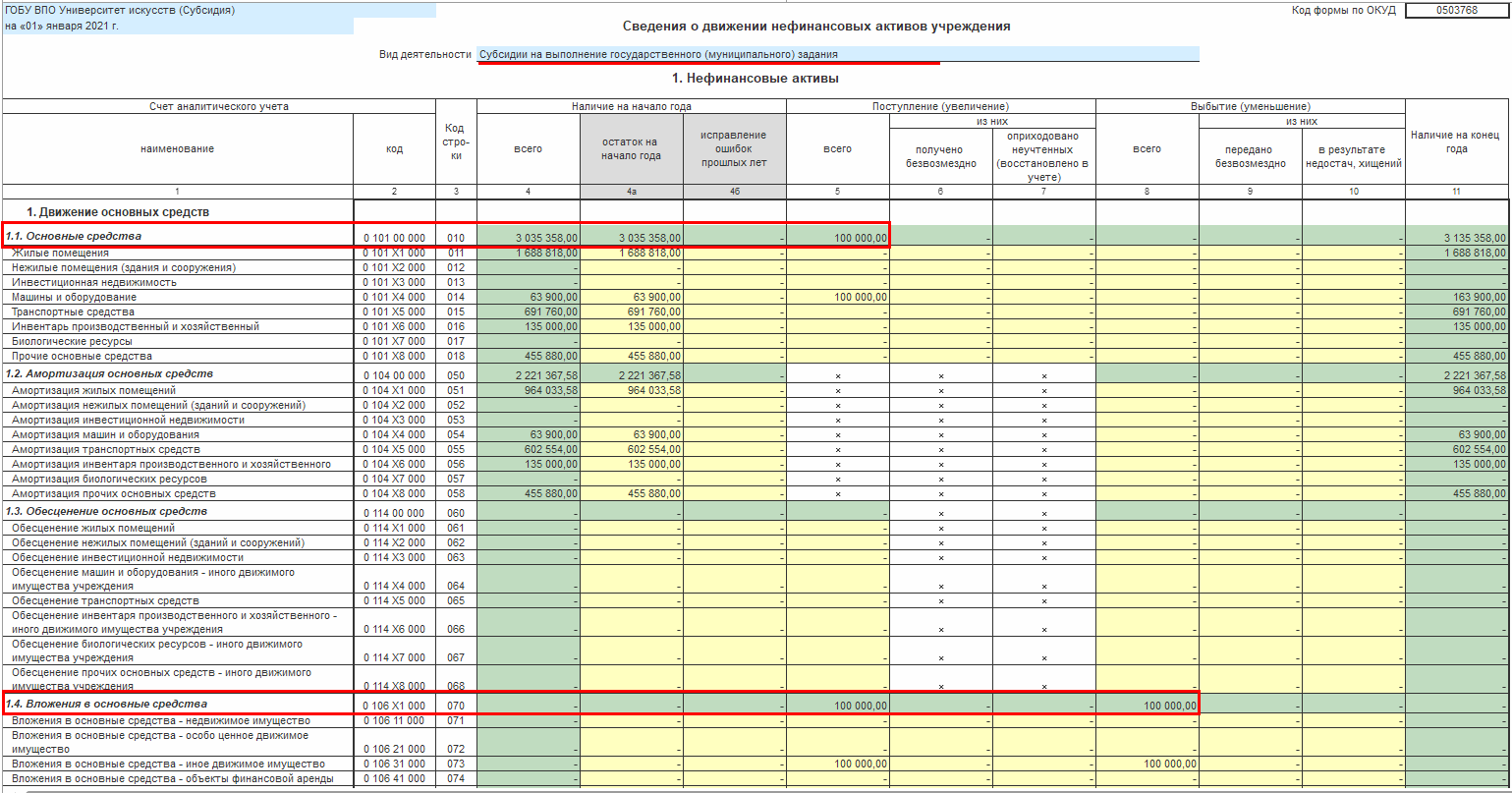Click year-end value 163 900,00

tap(1457, 297)
